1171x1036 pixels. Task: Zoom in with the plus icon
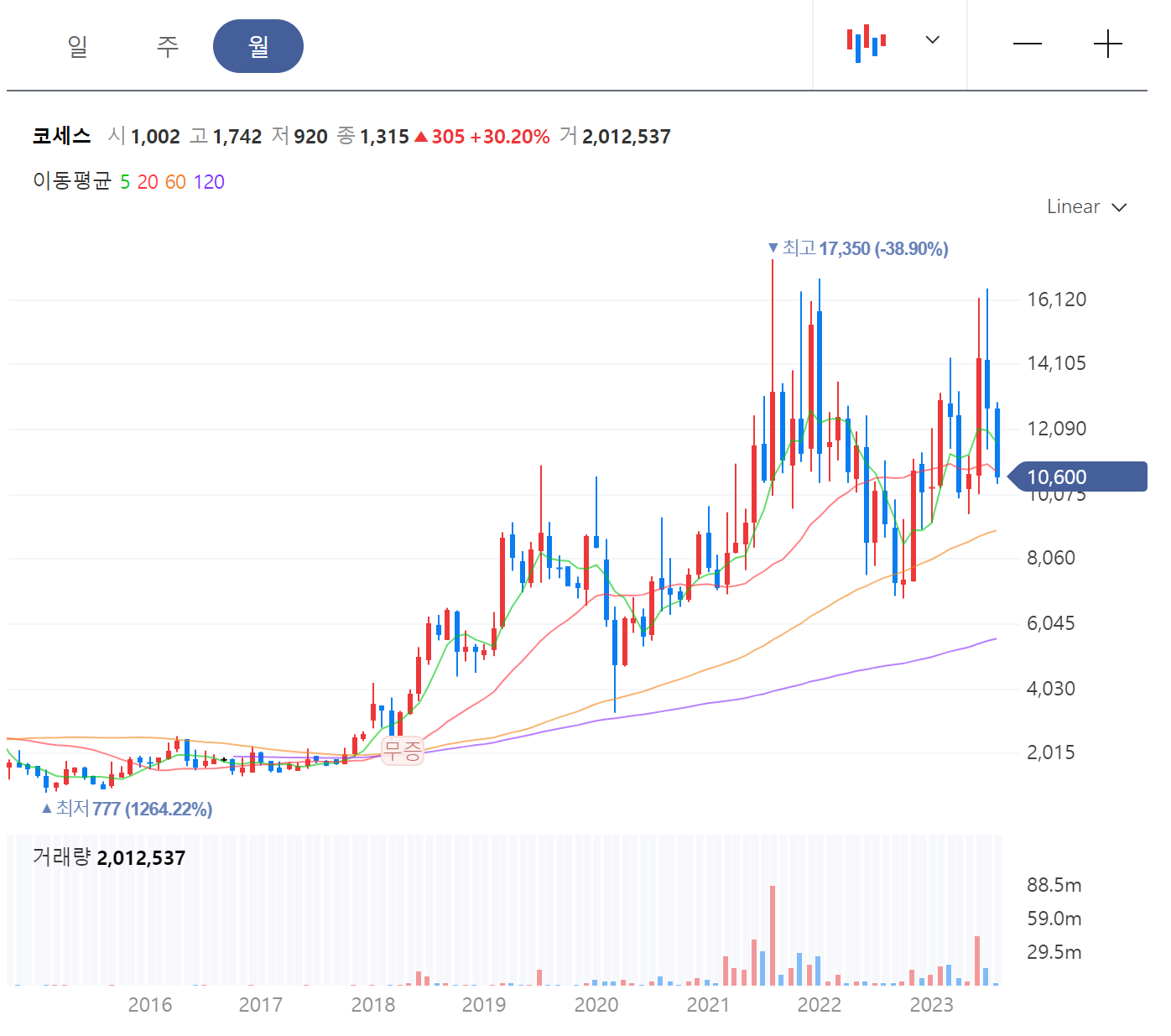tap(1108, 44)
